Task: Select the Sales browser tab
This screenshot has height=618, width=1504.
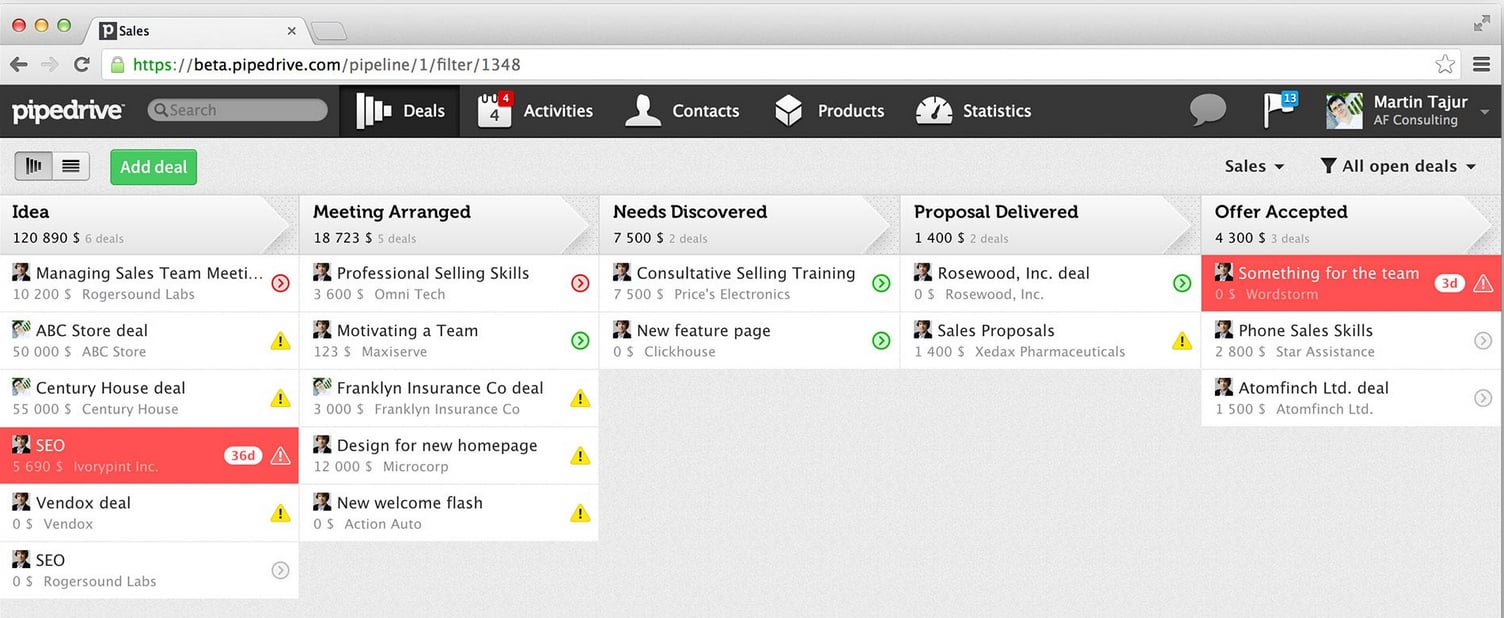Action: pos(195,31)
